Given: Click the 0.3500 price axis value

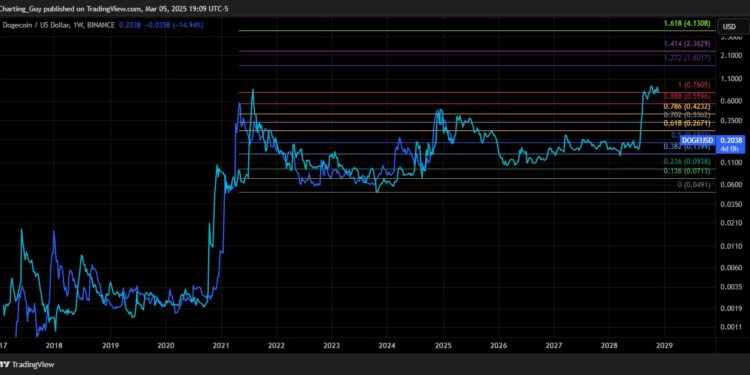Looking at the screenshot, I should (732, 121).
